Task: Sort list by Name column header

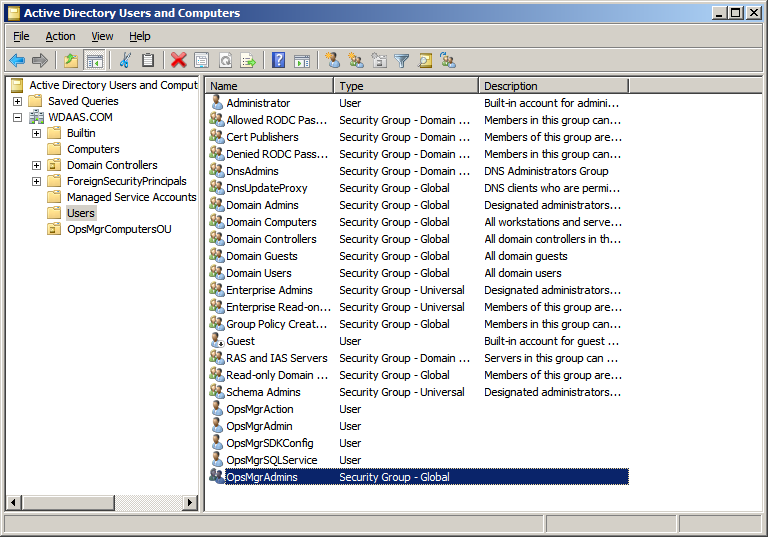Action: [x=269, y=86]
